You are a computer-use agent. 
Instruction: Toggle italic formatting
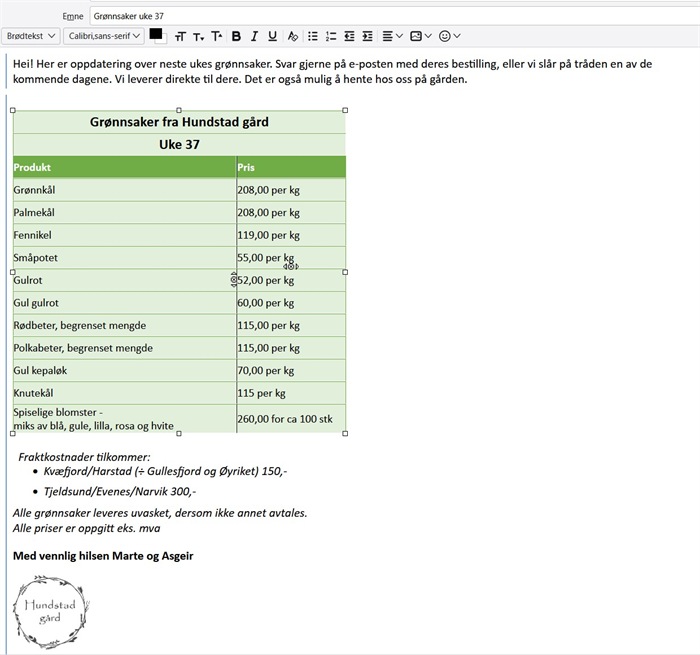255,36
